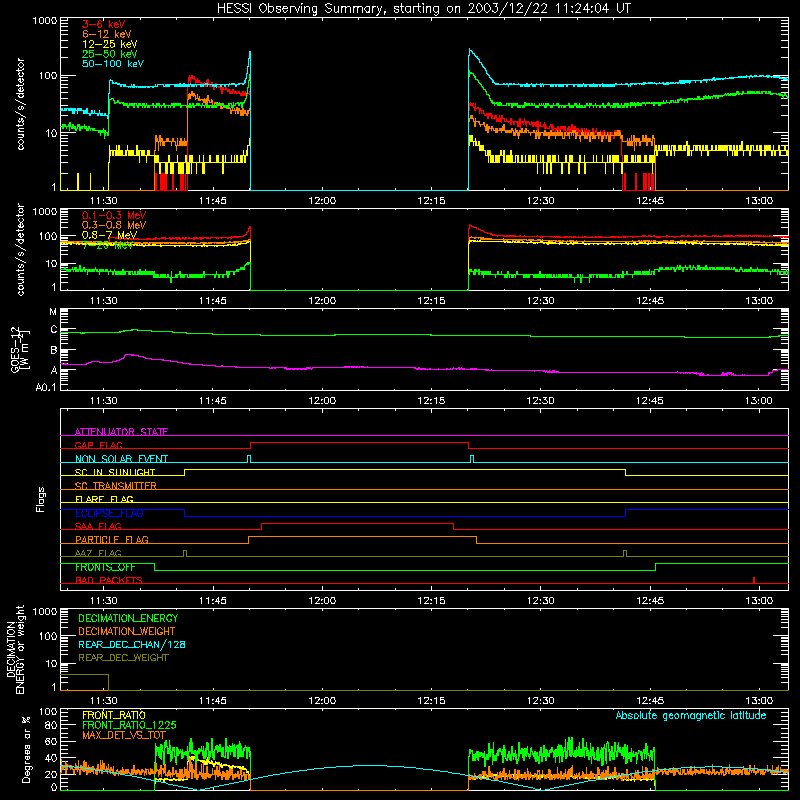The image size is (800, 800).
Task: Click the 60 tick on the Degrees or % axis
Action: click(52, 742)
